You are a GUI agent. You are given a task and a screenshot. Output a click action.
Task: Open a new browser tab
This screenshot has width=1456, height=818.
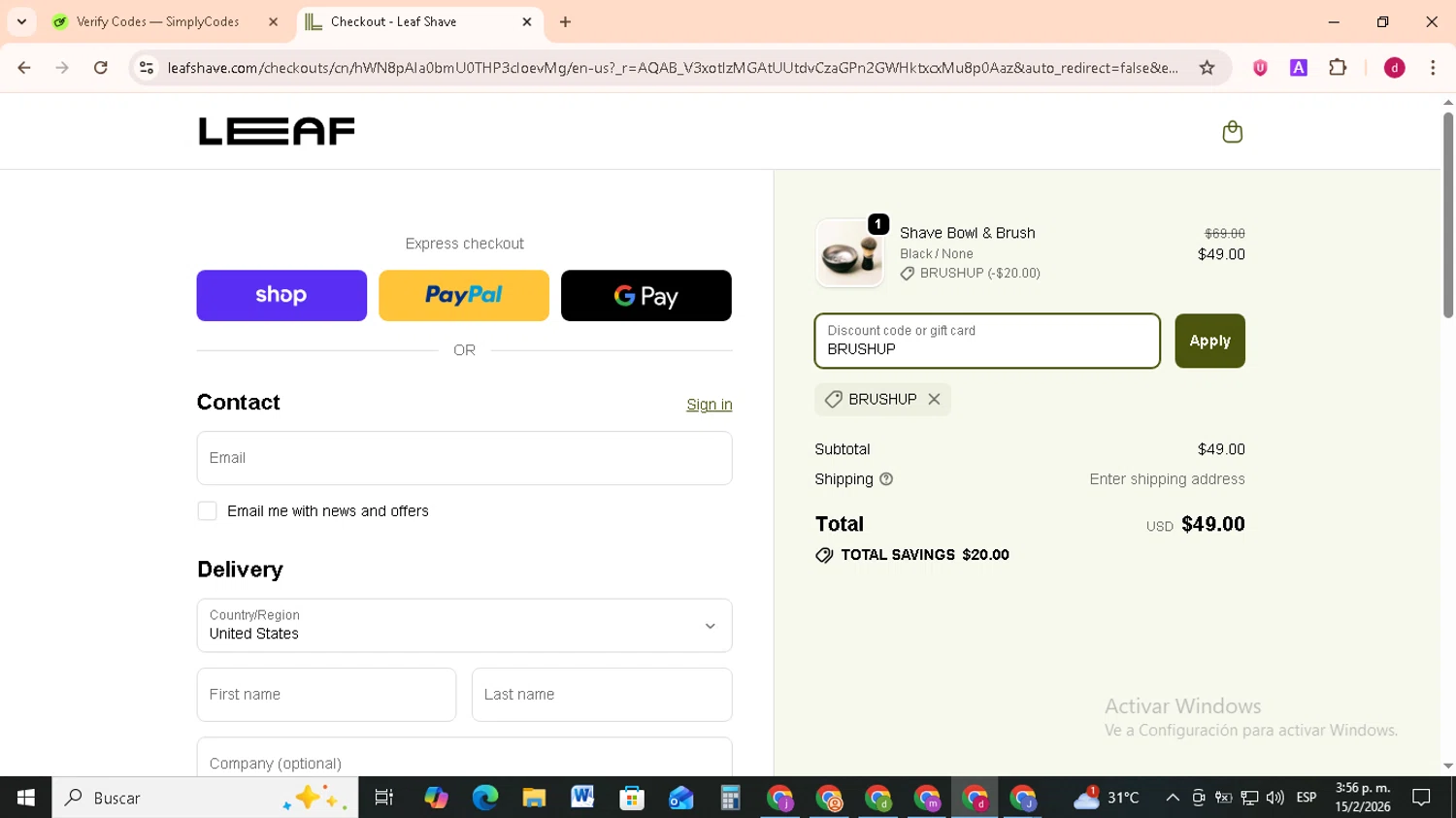click(566, 21)
